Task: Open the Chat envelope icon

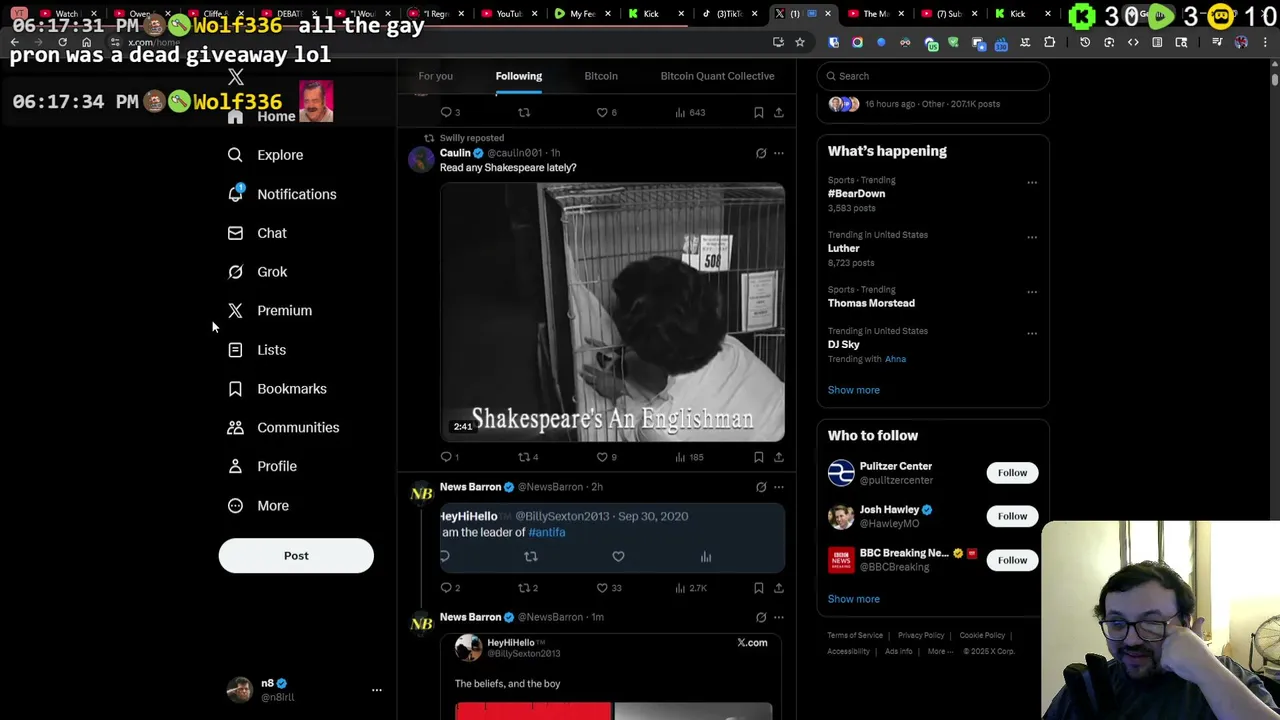Action: 235,233
